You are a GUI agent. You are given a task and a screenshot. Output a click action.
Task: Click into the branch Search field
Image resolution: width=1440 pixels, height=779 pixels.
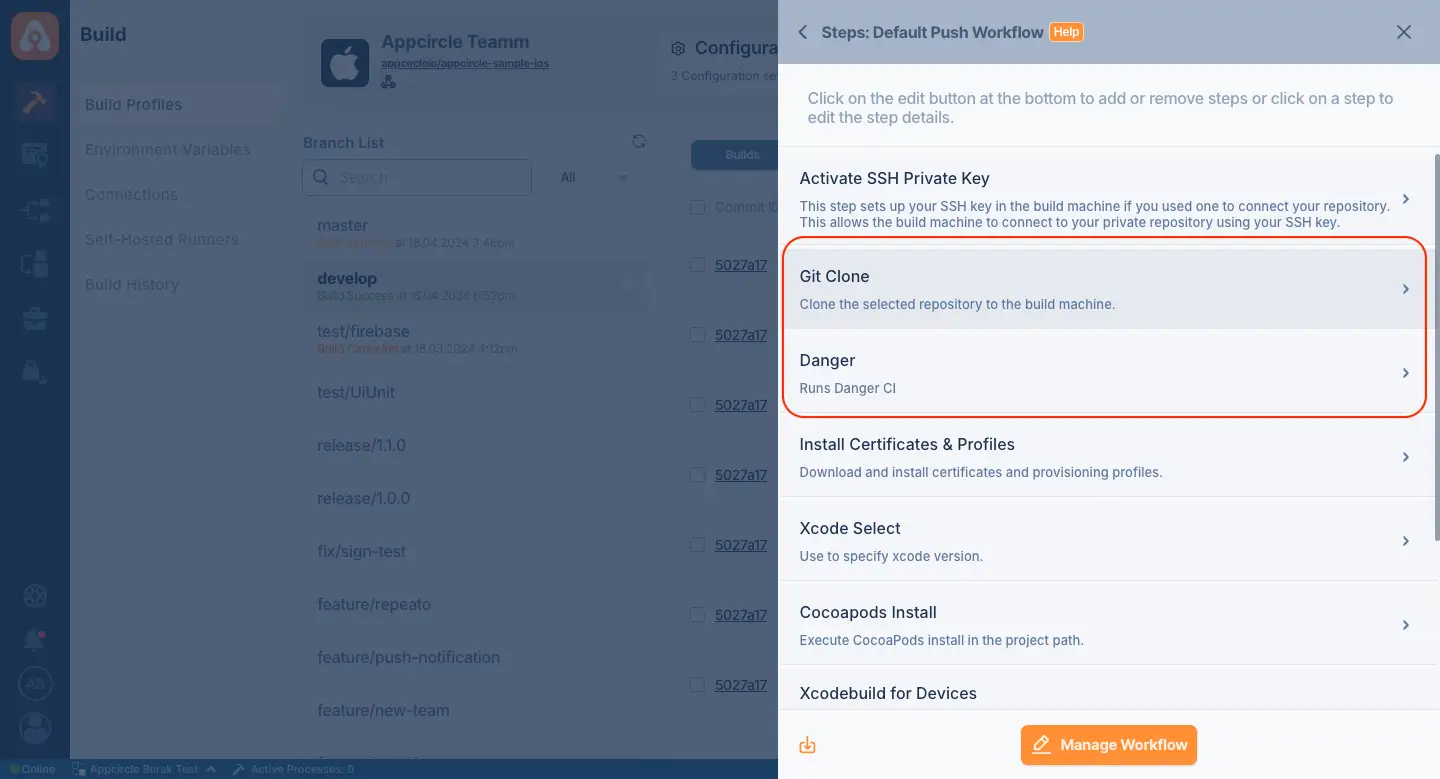click(x=417, y=177)
